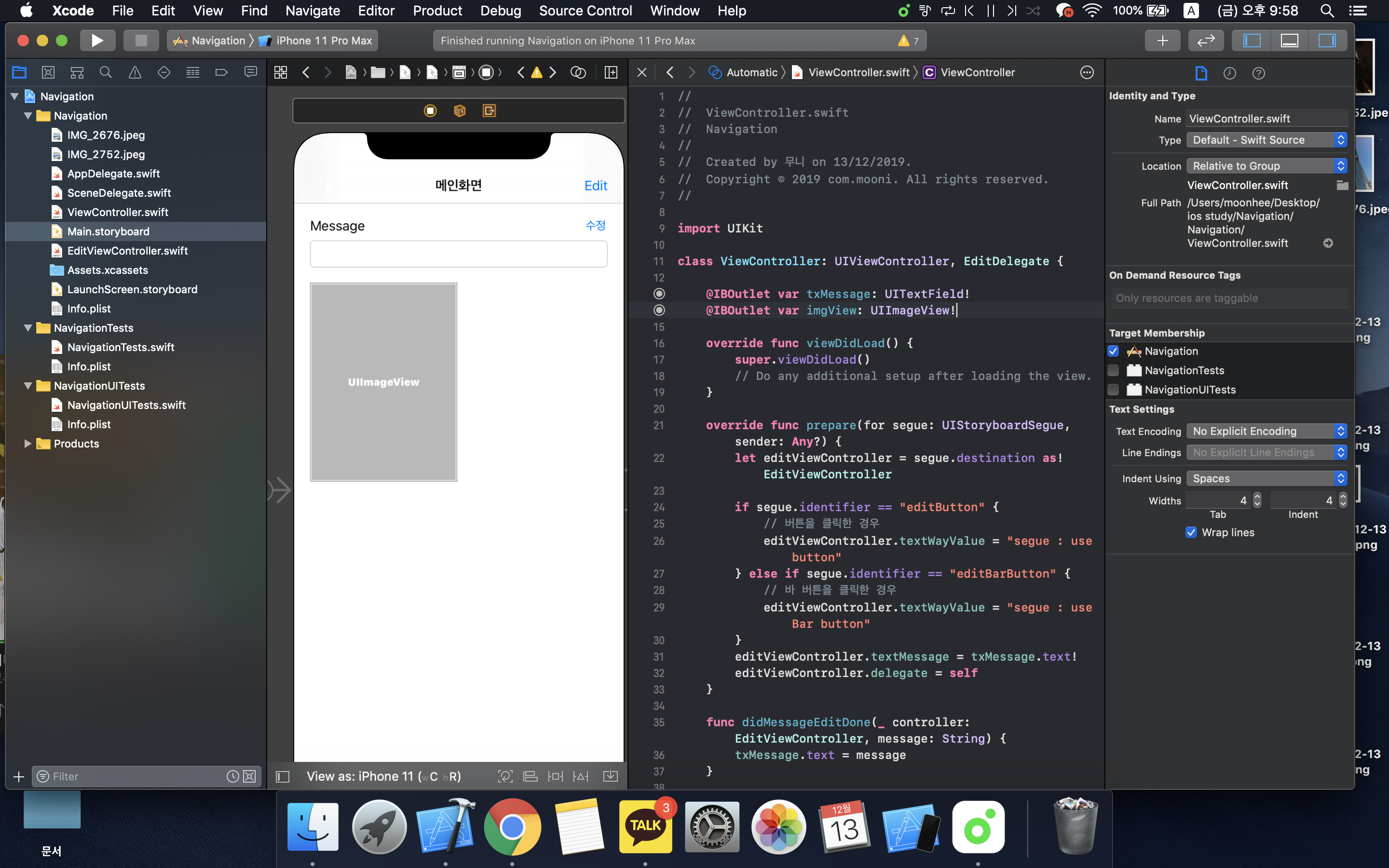1389x868 pixels.
Task: Click the Code Review arrows button
Action: 1205,41
